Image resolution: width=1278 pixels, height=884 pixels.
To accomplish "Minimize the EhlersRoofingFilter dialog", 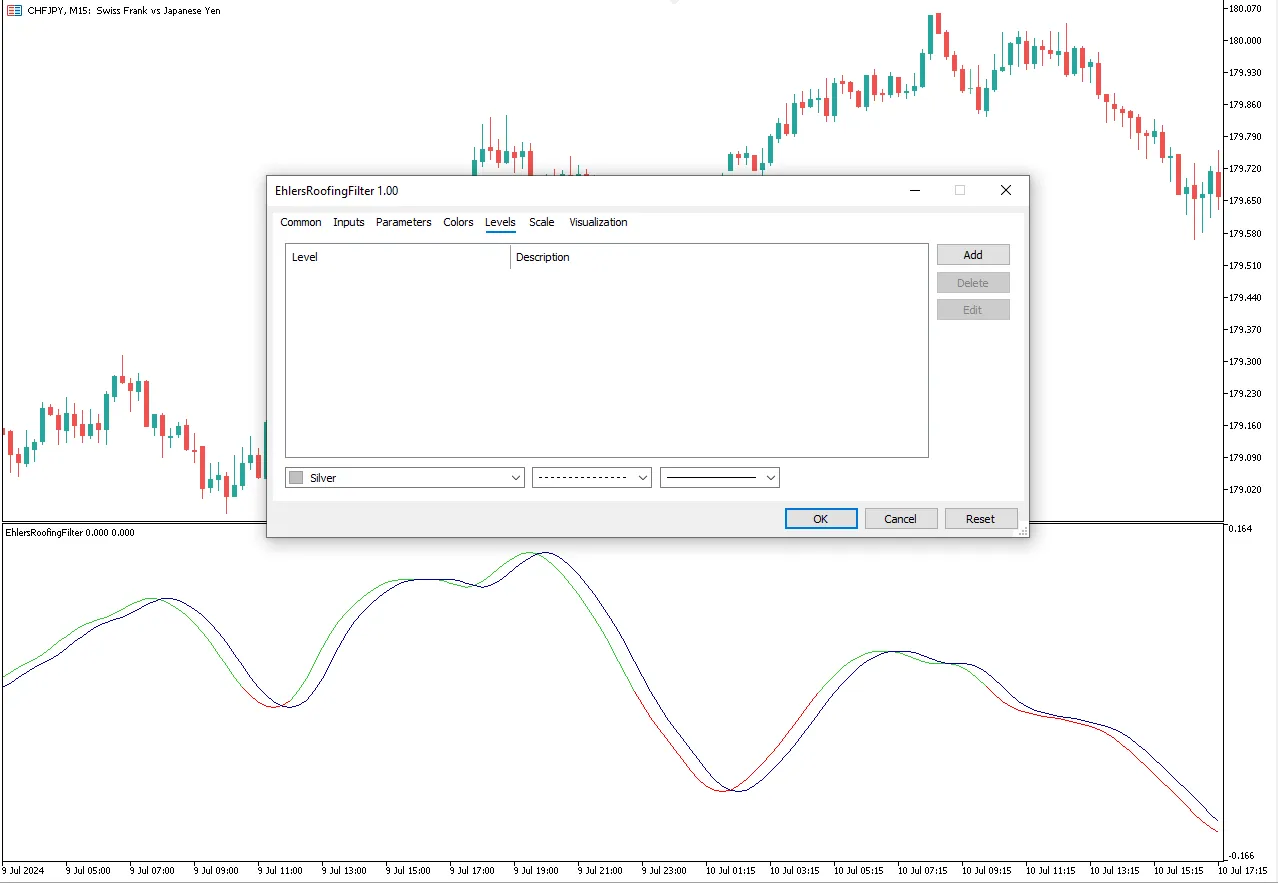I will click(913, 190).
